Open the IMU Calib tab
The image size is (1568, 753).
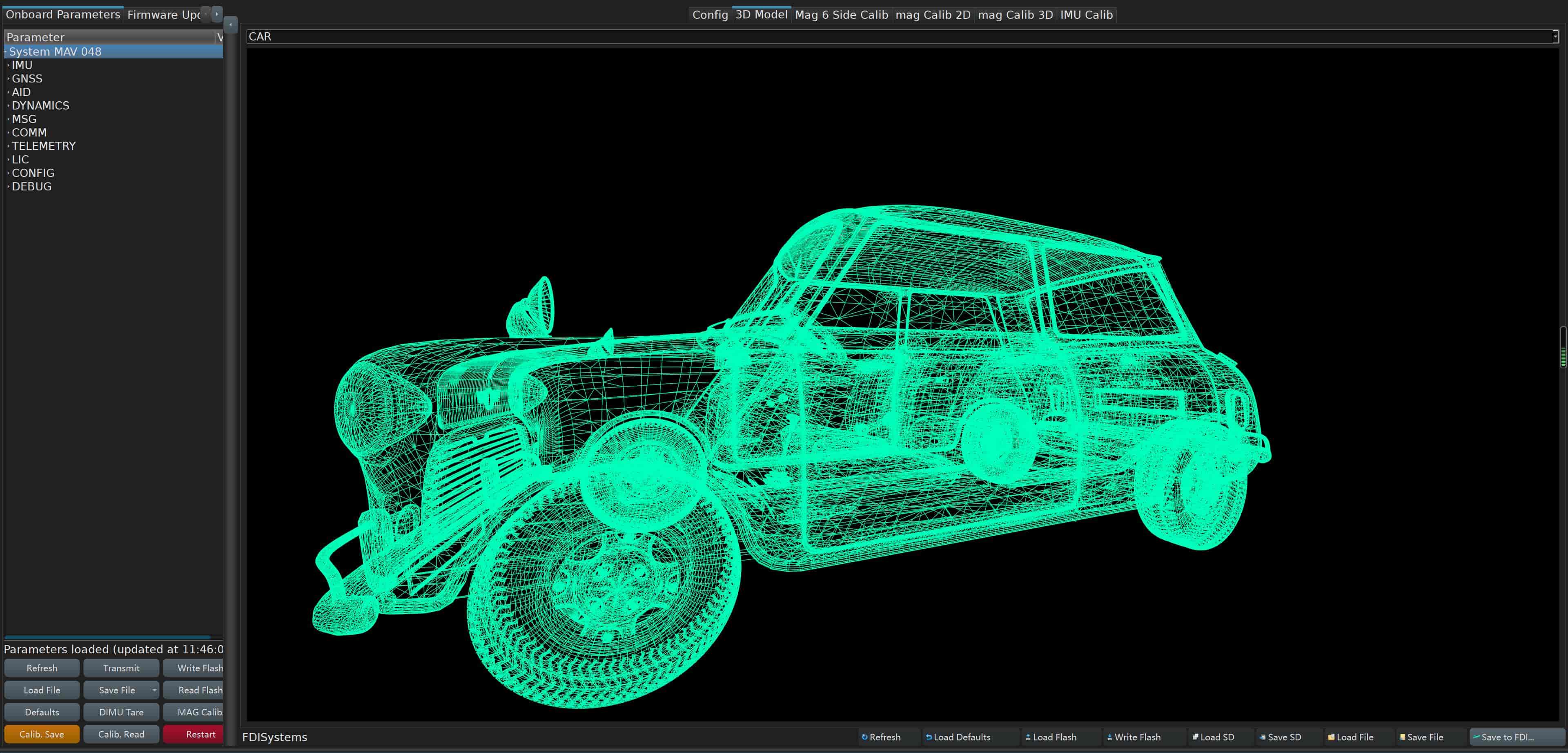click(1086, 15)
